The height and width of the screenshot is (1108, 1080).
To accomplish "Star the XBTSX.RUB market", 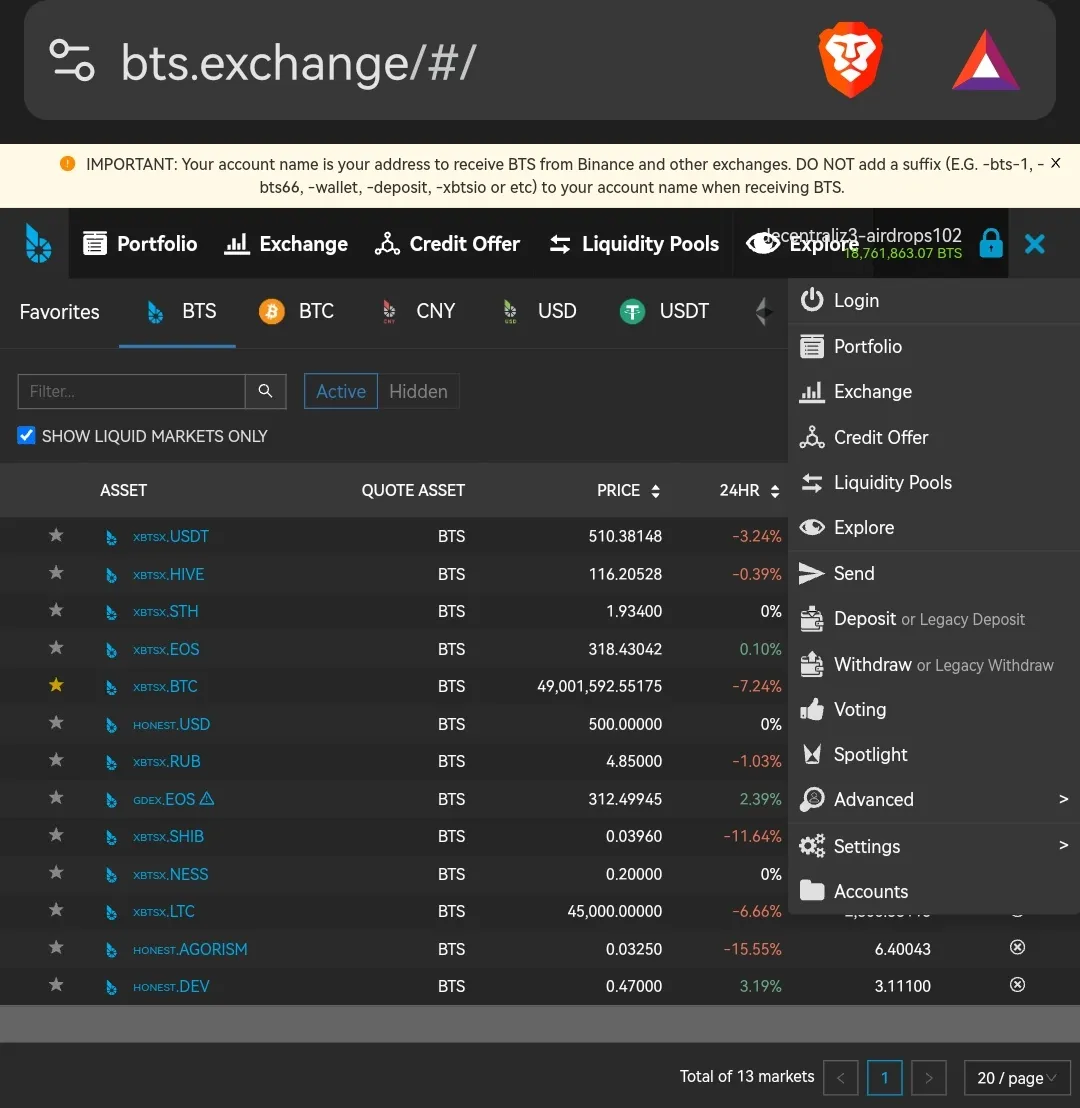I will (x=56, y=760).
